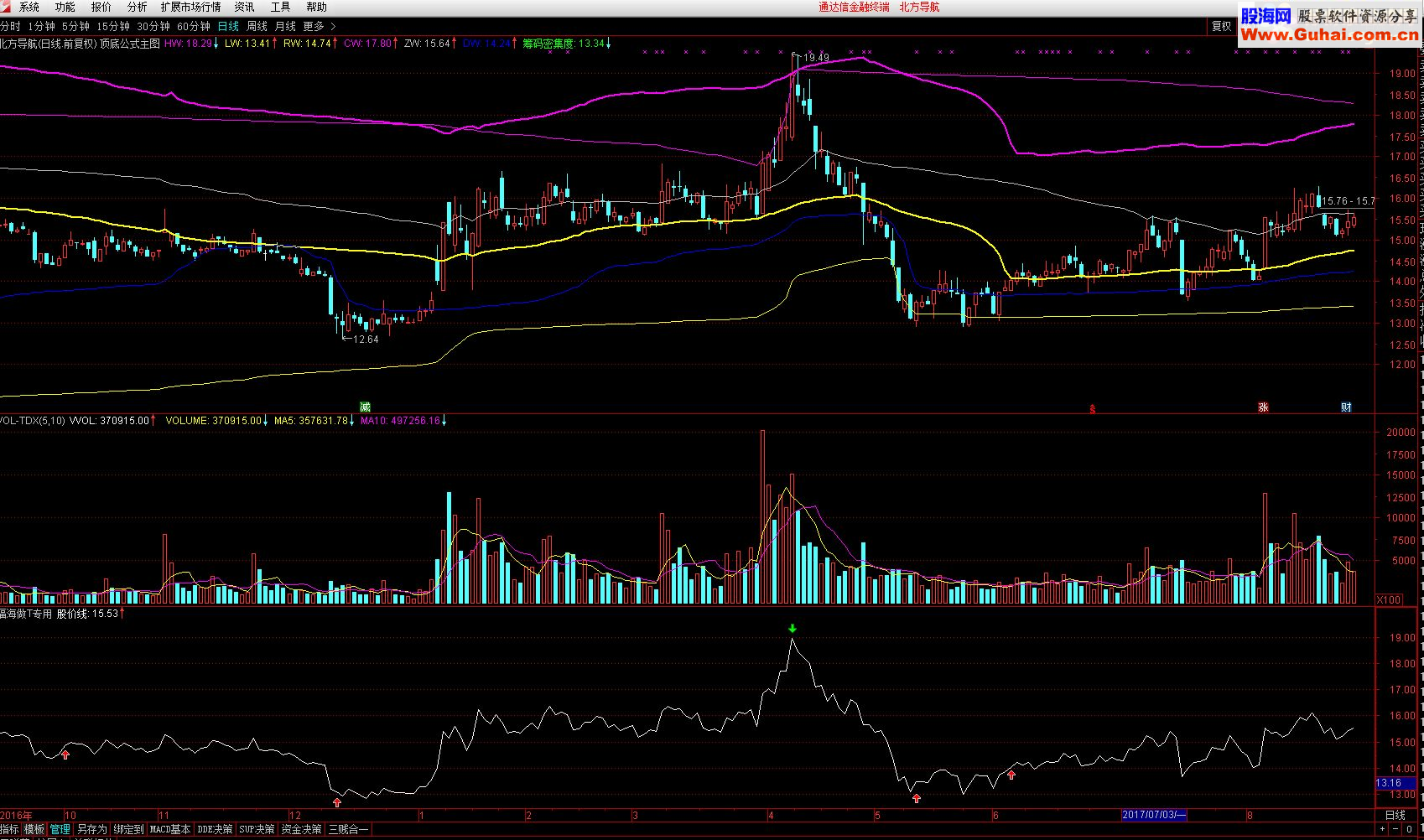Viewport: 1424px width, 840px height.
Task: Open the 系统 menu
Action: click(29, 7)
